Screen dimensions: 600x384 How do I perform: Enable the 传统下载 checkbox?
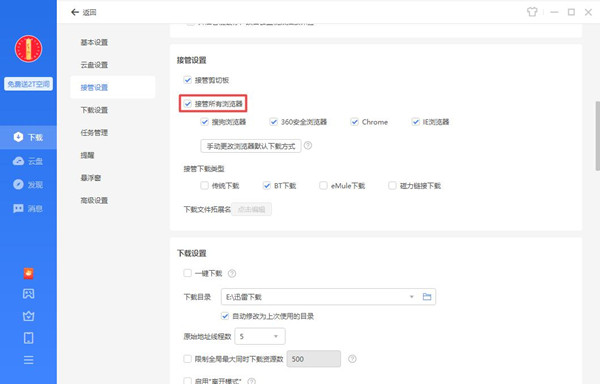[204, 185]
